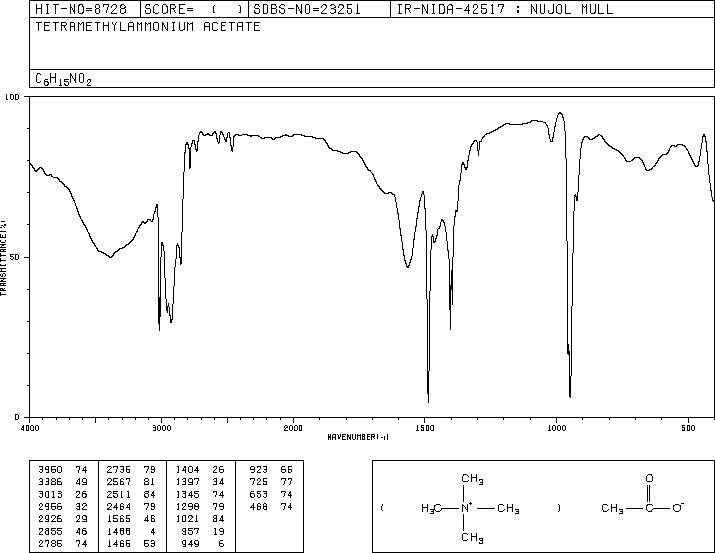The height and width of the screenshot is (553, 715).
Task: Click the 2736 entry in peak table
Action: pyautogui.click(x=119, y=470)
